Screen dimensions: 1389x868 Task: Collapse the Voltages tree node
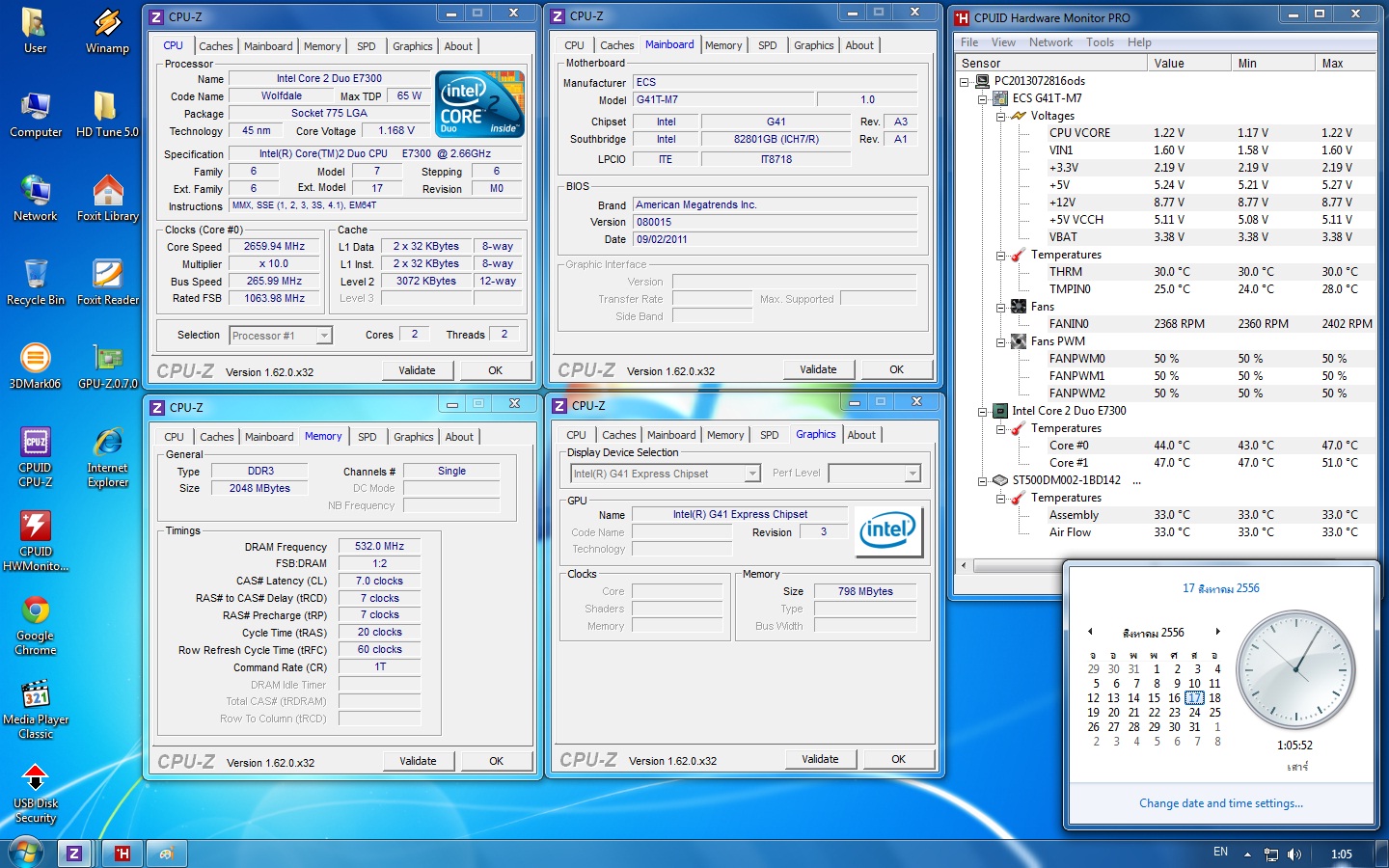[x=1000, y=116]
